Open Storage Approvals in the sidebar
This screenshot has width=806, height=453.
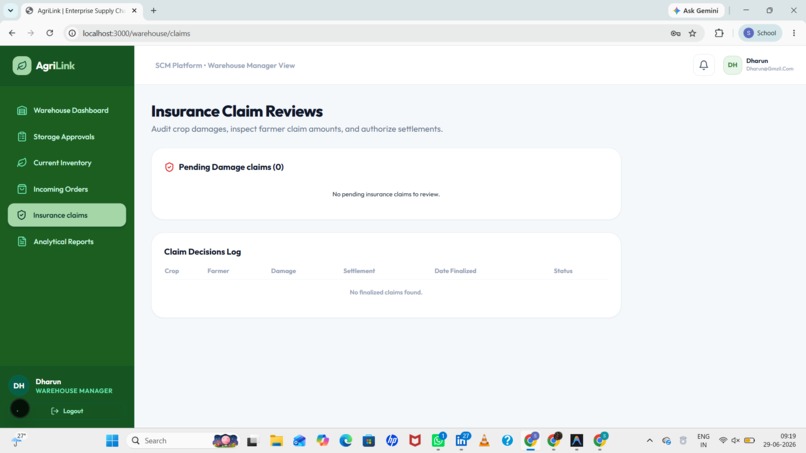(x=67, y=137)
